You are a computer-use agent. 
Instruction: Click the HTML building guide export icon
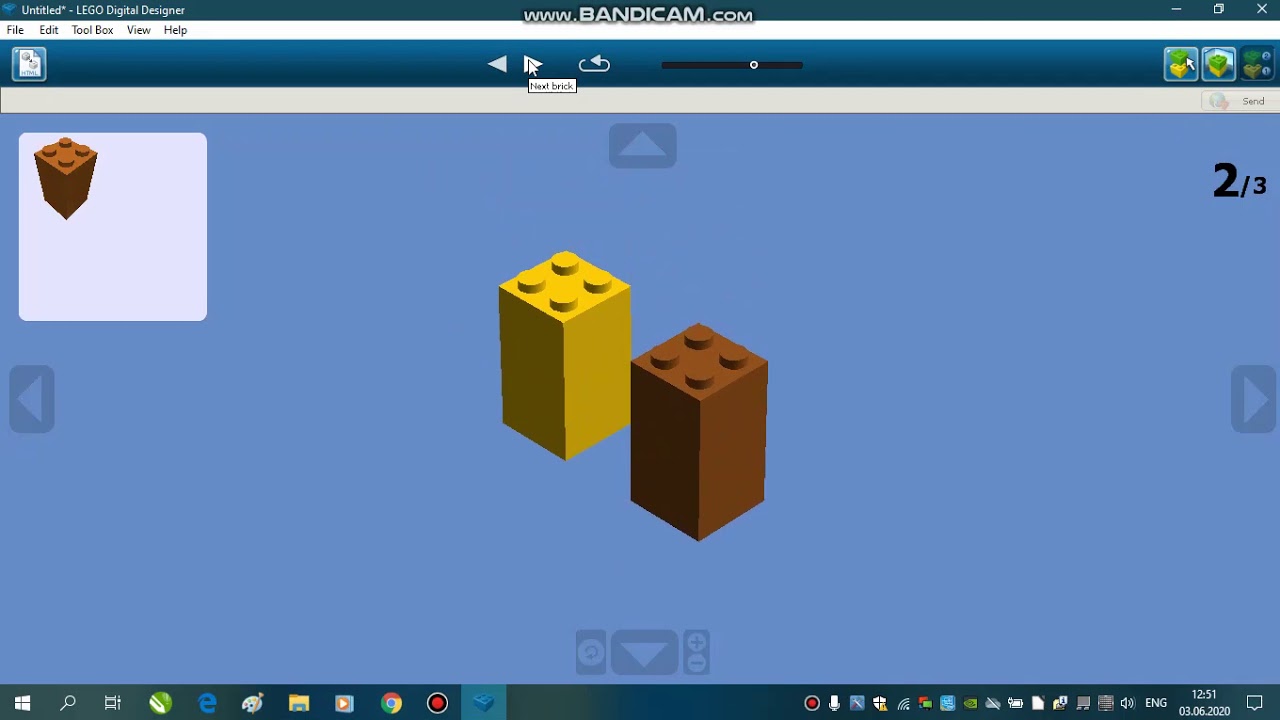[x=29, y=64]
